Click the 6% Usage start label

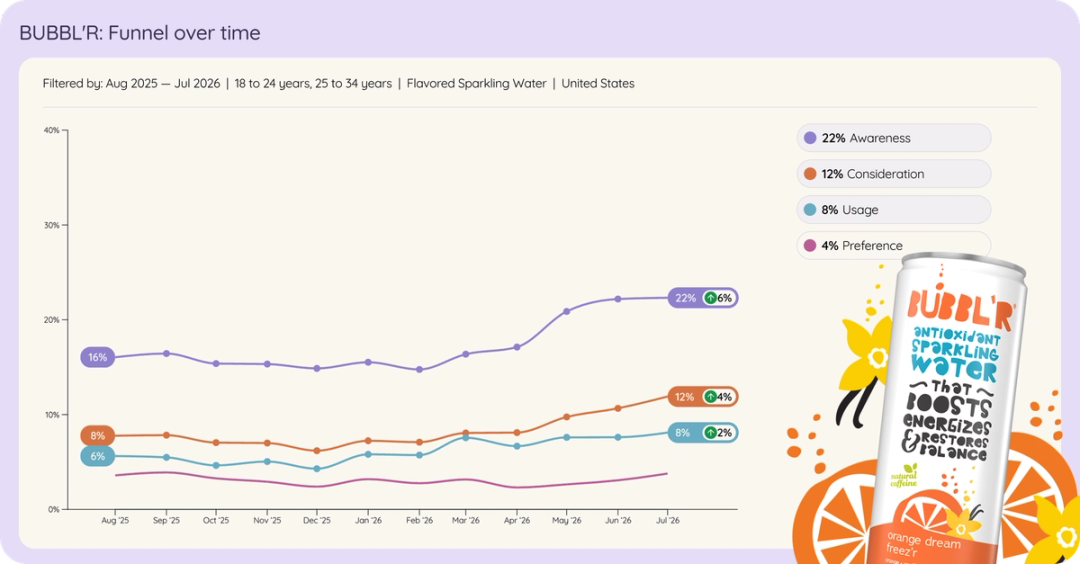tap(98, 457)
